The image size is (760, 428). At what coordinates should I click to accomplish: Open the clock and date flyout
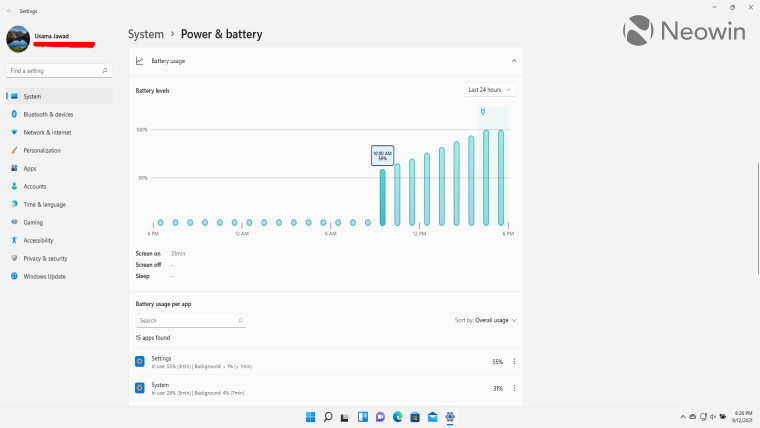[742, 417]
